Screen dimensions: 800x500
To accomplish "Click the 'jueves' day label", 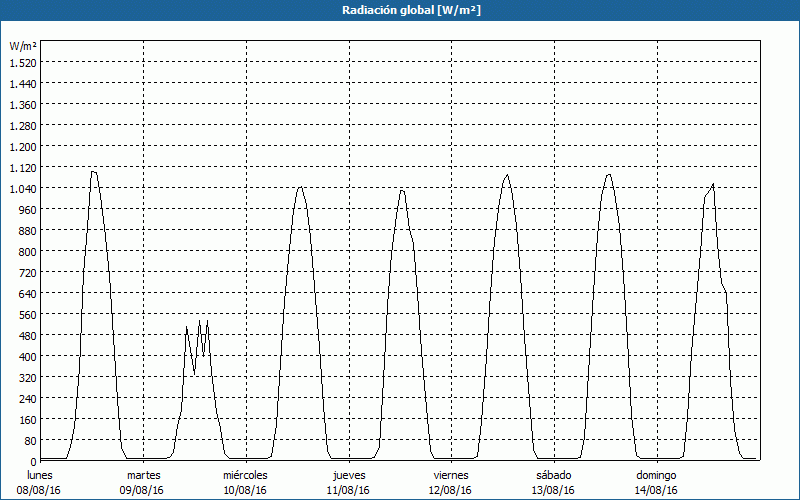I will [x=348, y=475].
